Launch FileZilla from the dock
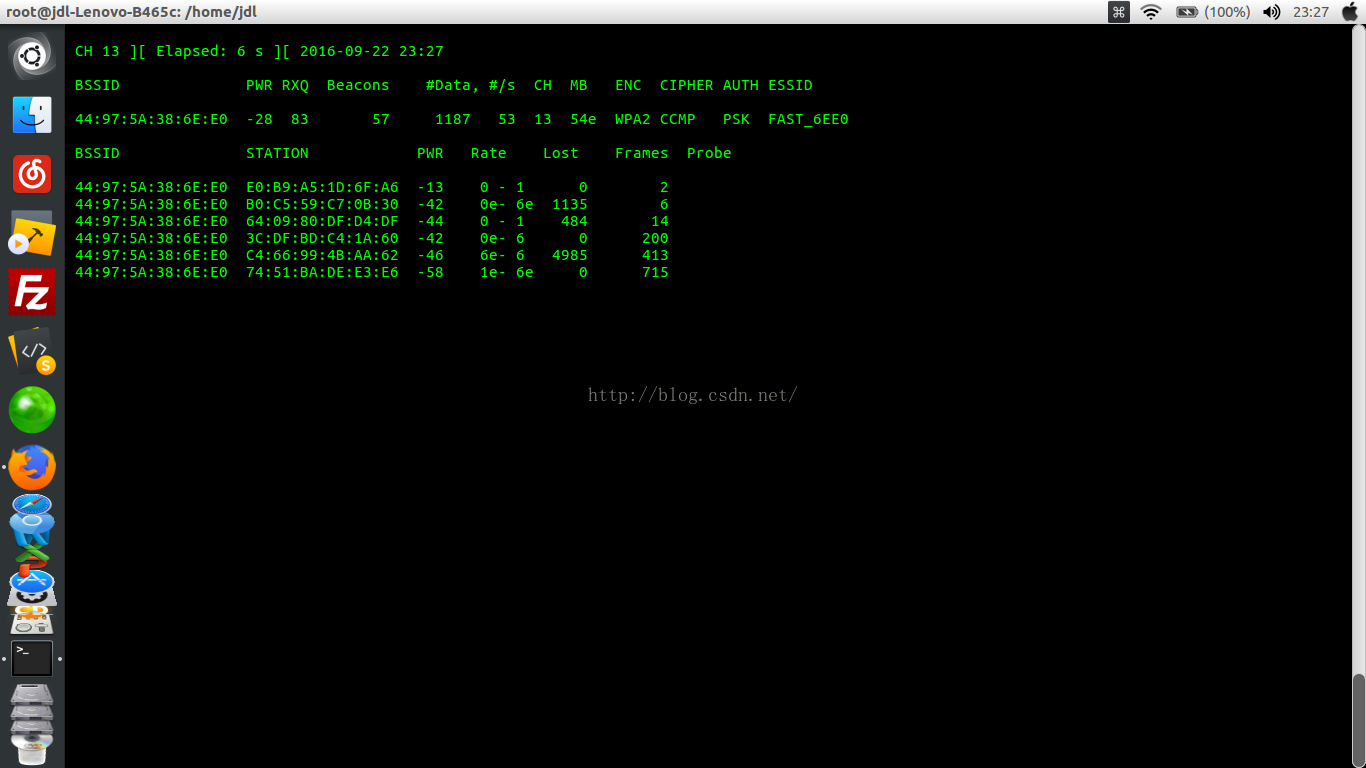 point(32,292)
